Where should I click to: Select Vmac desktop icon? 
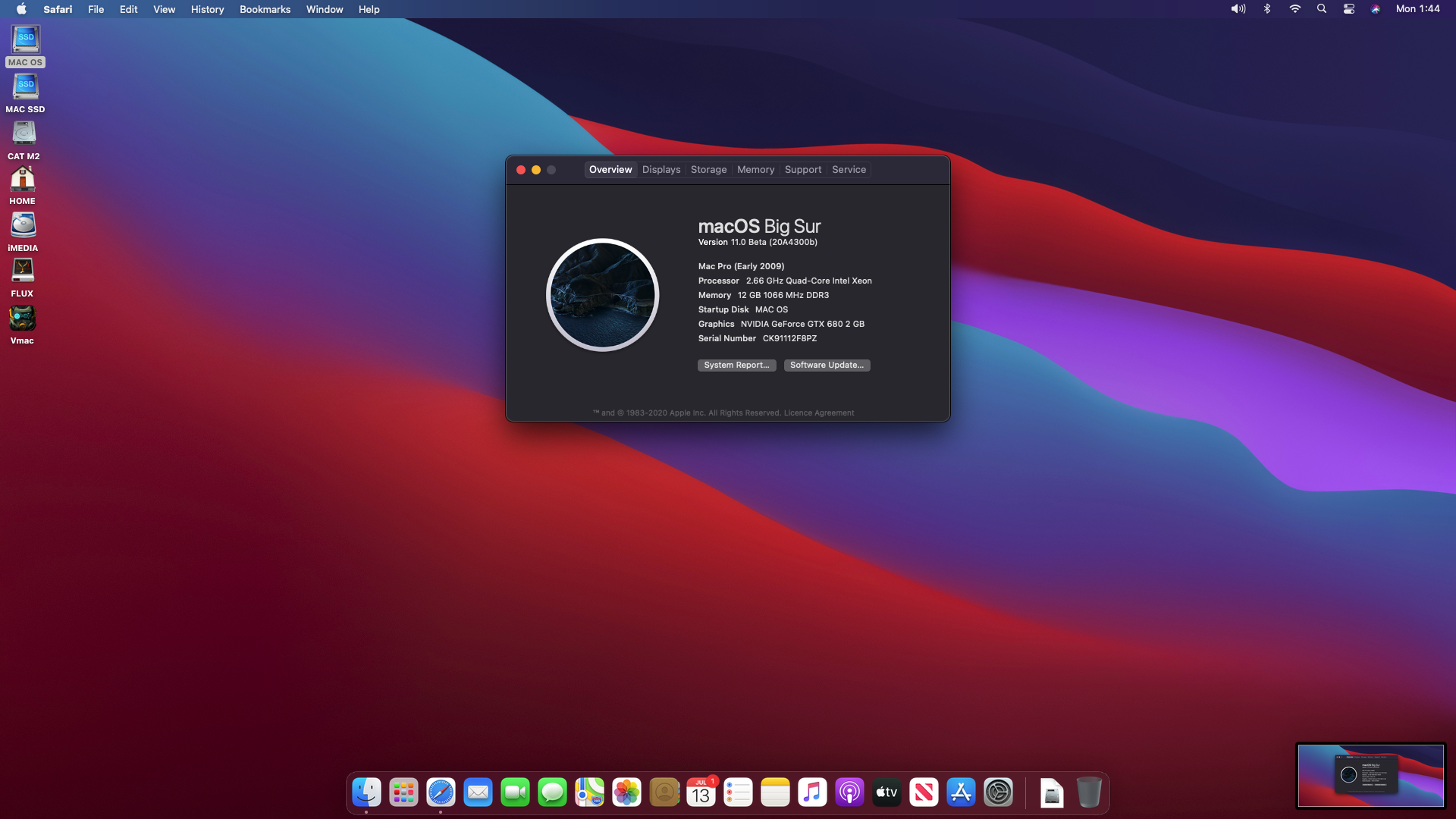[x=22, y=325]
